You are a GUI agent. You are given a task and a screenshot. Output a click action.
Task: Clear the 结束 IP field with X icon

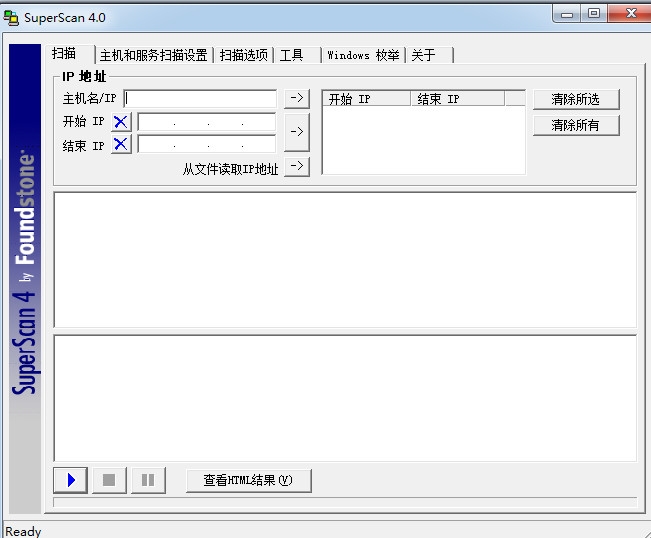pyautogui.click(x=121, y=144)
